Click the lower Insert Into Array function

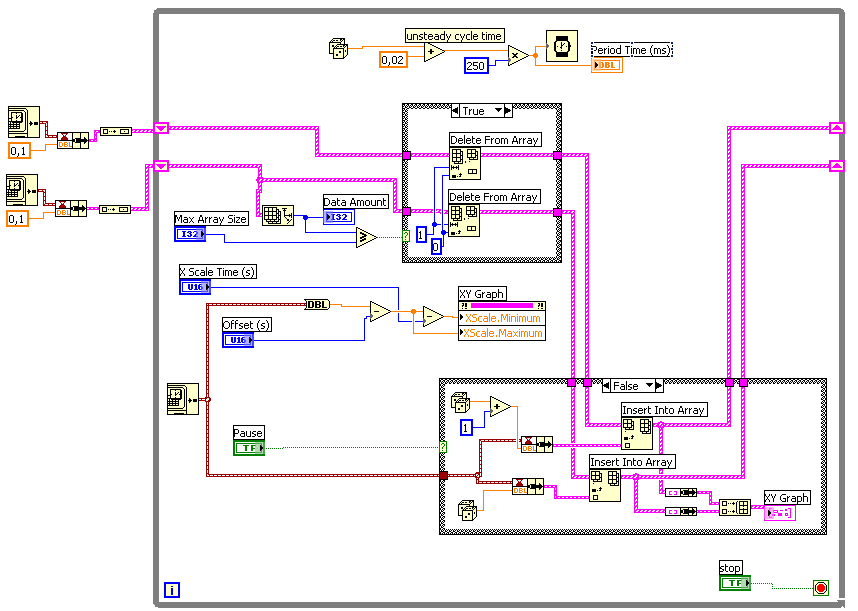coord(605,485)
